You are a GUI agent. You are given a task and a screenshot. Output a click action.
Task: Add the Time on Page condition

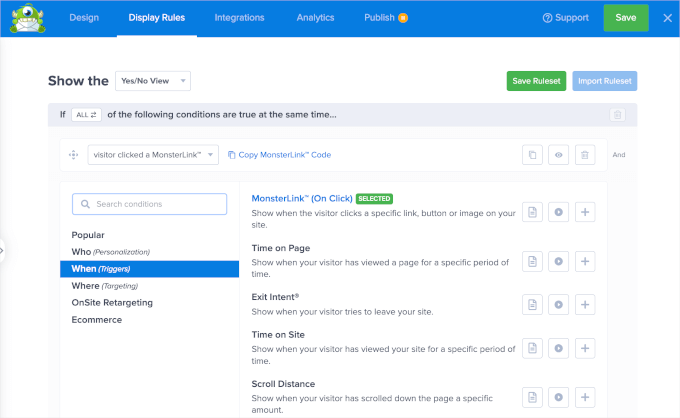pyautogui.click(x=585, y=261)
